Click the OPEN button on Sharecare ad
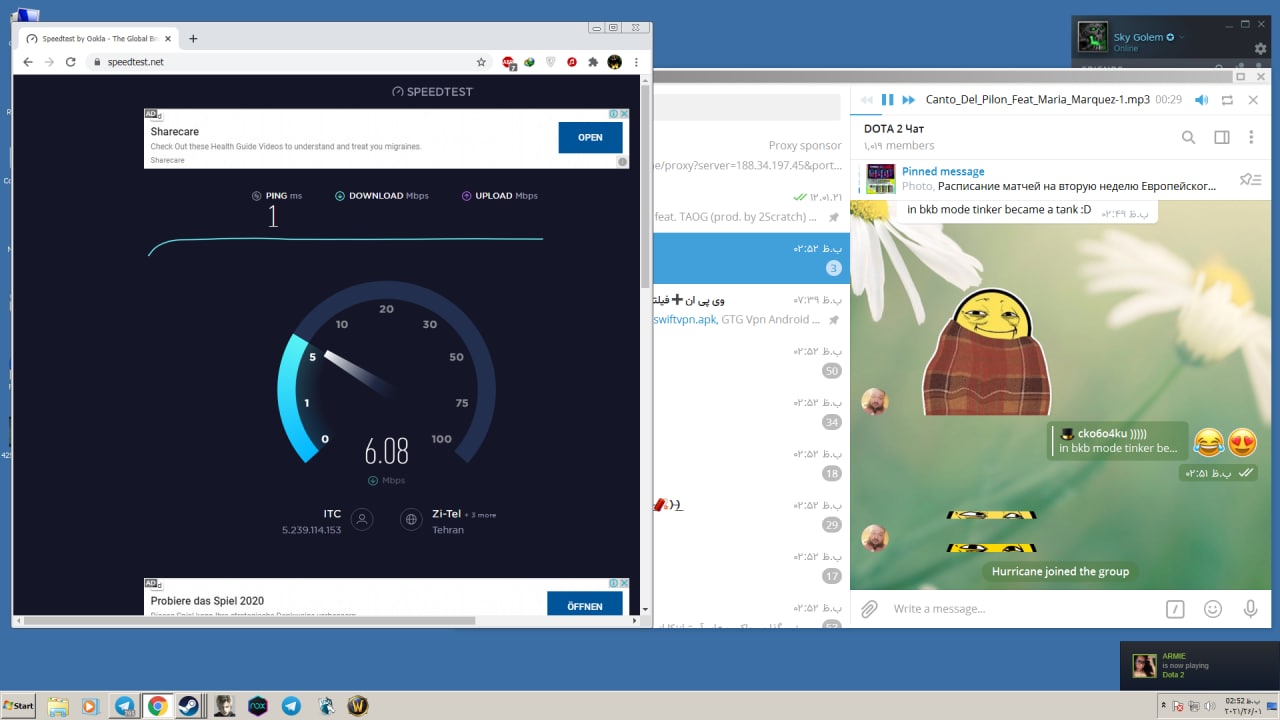Screen dimensions: 1280x720 coord(590,137)
